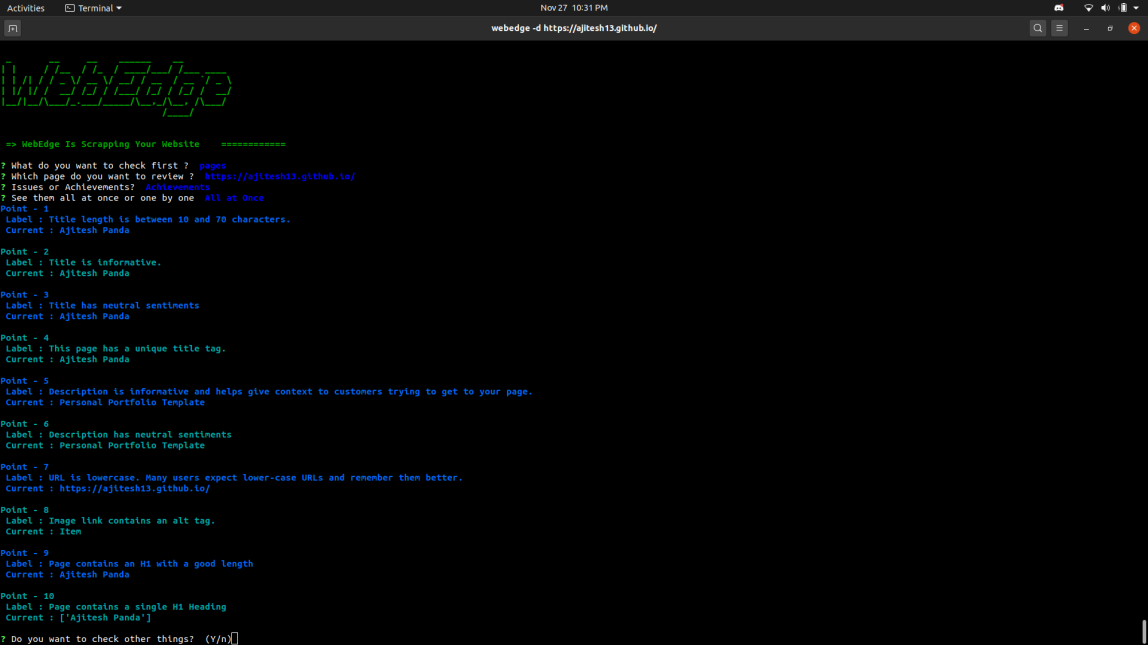Click the 'Point - 2' heading
1148x645 pixels.
pos(25,252)
